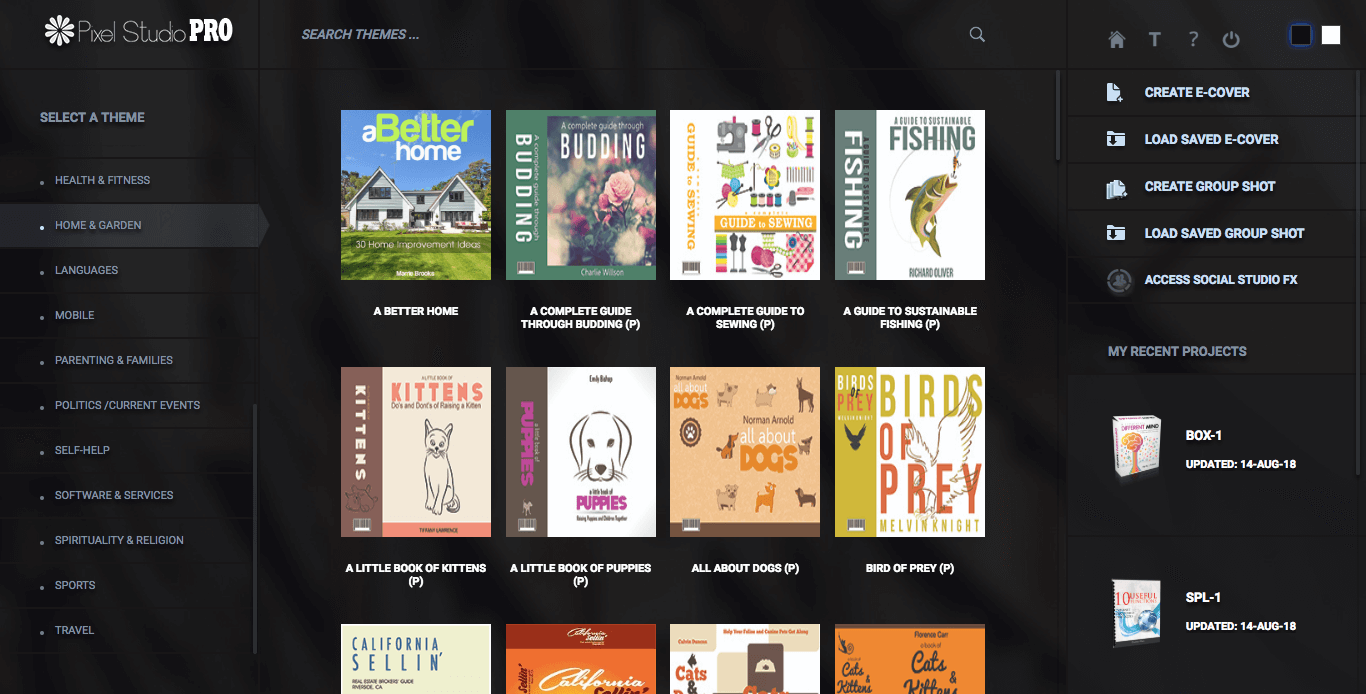The image size is (1366, 694).
Task: Click the power logout icon
Action: pyautogui.click(x=1231, y=39)
